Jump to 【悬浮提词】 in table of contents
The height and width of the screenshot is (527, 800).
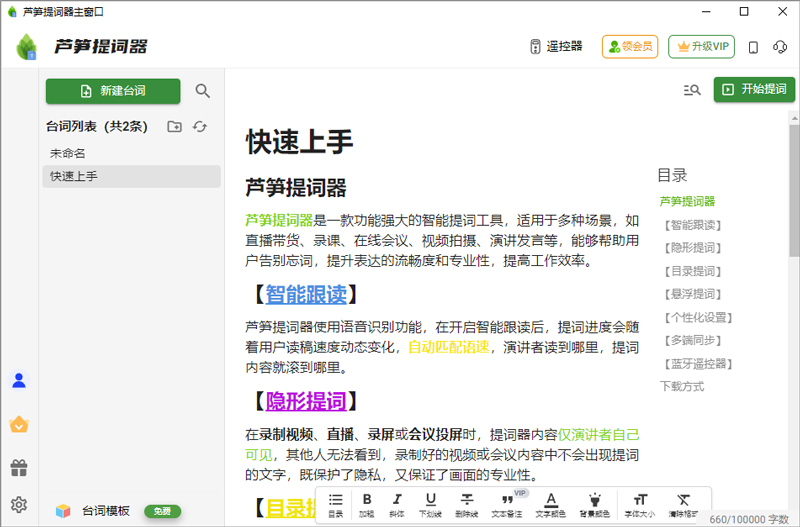pos(693,294)
